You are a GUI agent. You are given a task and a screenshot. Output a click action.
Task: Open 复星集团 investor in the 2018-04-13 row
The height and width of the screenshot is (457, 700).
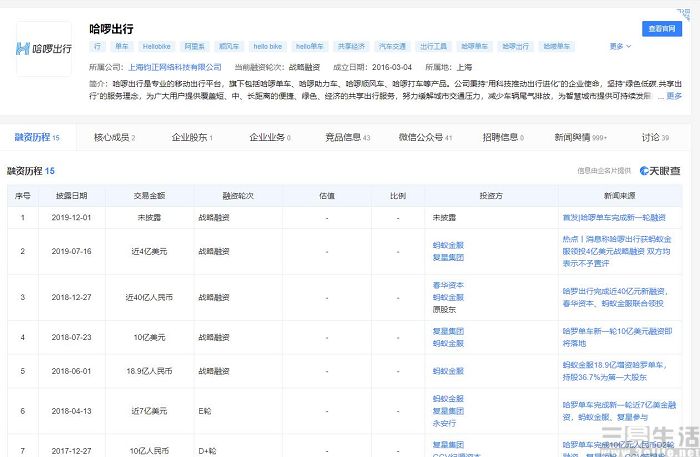(448, 411)
